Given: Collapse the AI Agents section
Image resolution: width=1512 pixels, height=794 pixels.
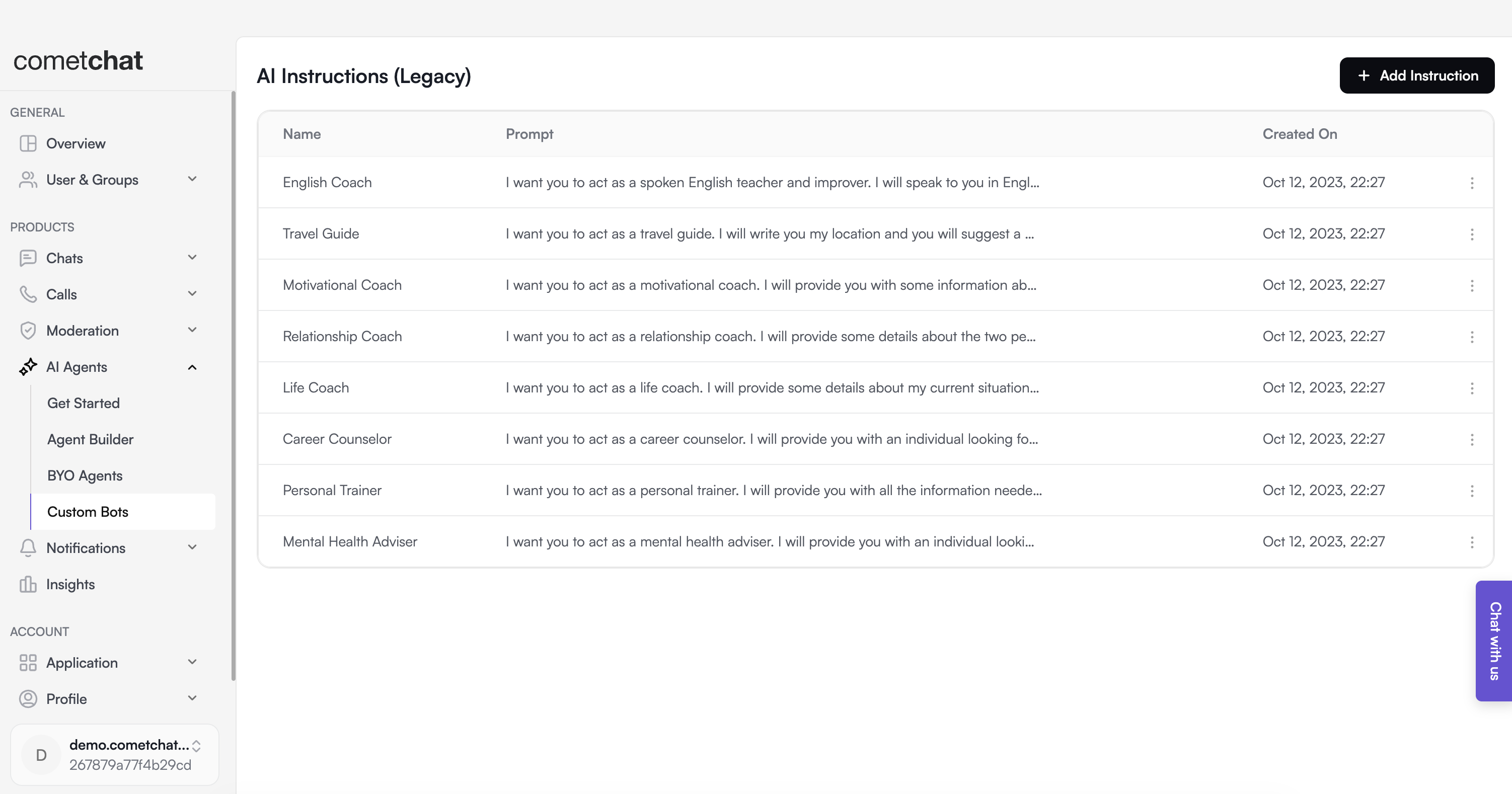Looking at the screenshot, I should (x=192, y=367).
